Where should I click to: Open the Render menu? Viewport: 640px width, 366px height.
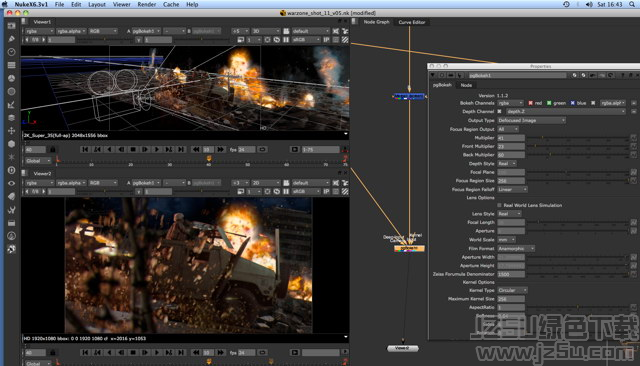147,4
